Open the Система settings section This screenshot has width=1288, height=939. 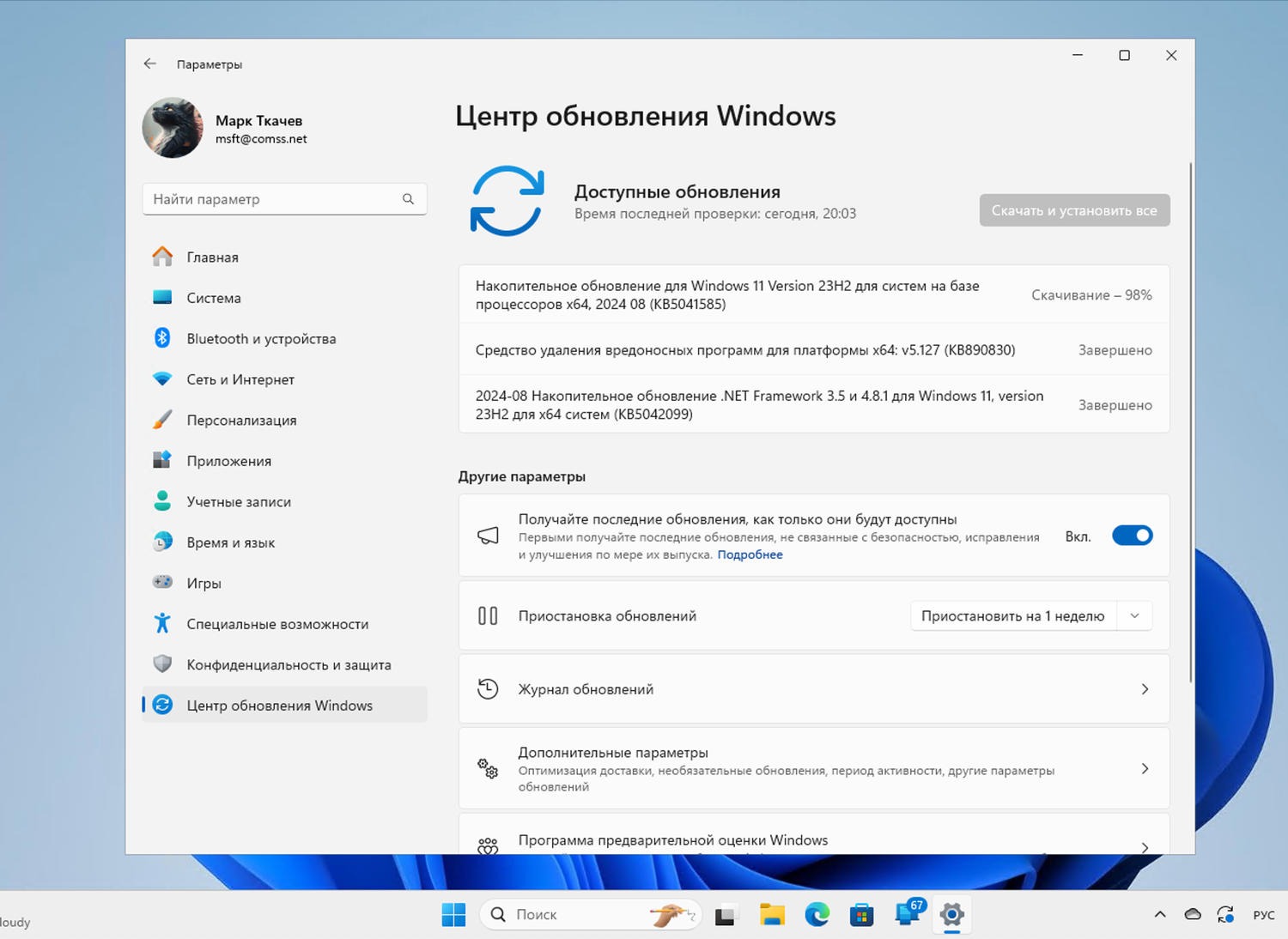(x=284, y=298)
